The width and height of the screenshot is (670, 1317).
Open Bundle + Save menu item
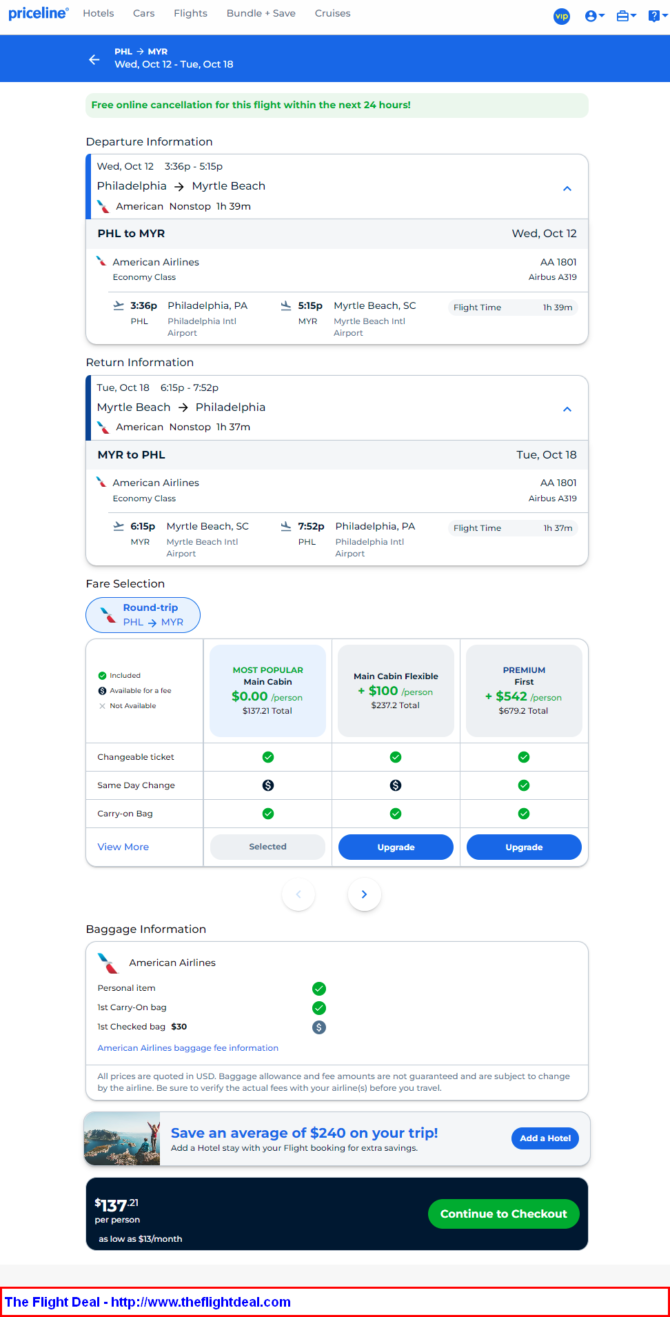click(x=261, y=14)
